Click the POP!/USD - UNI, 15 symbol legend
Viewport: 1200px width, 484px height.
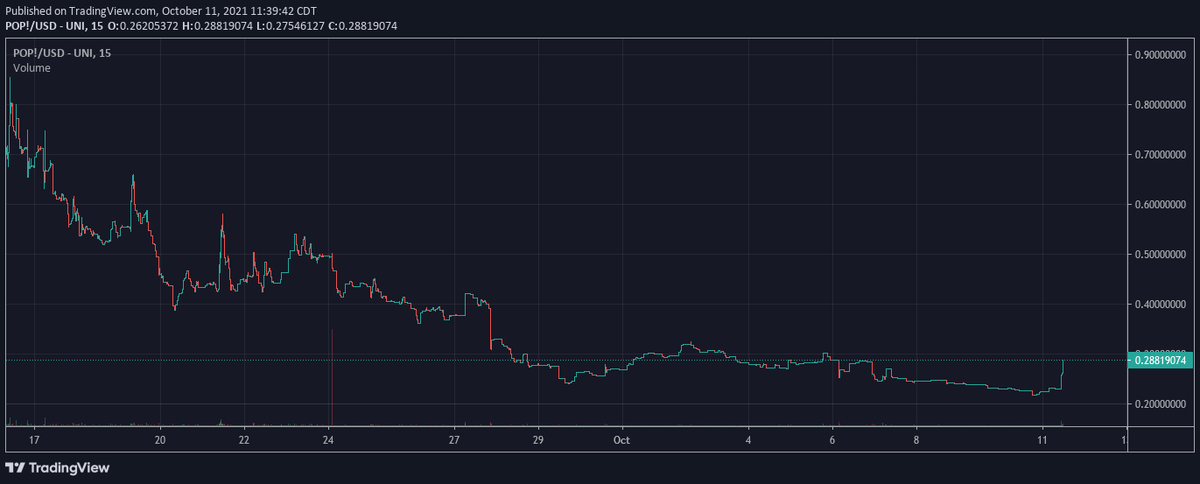coord(62,52)
